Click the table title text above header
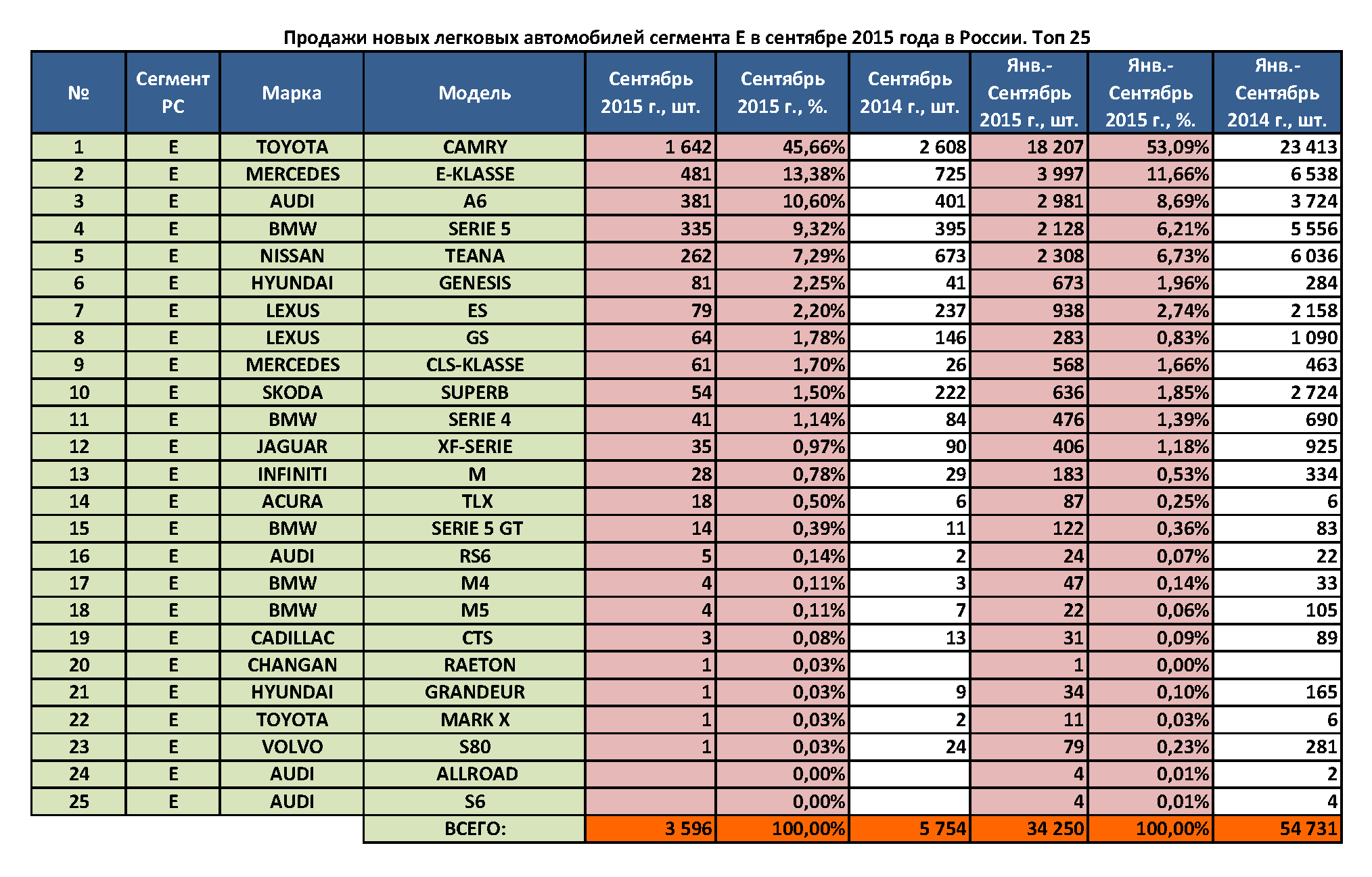The image size is (1372, 877). point(687,37)
